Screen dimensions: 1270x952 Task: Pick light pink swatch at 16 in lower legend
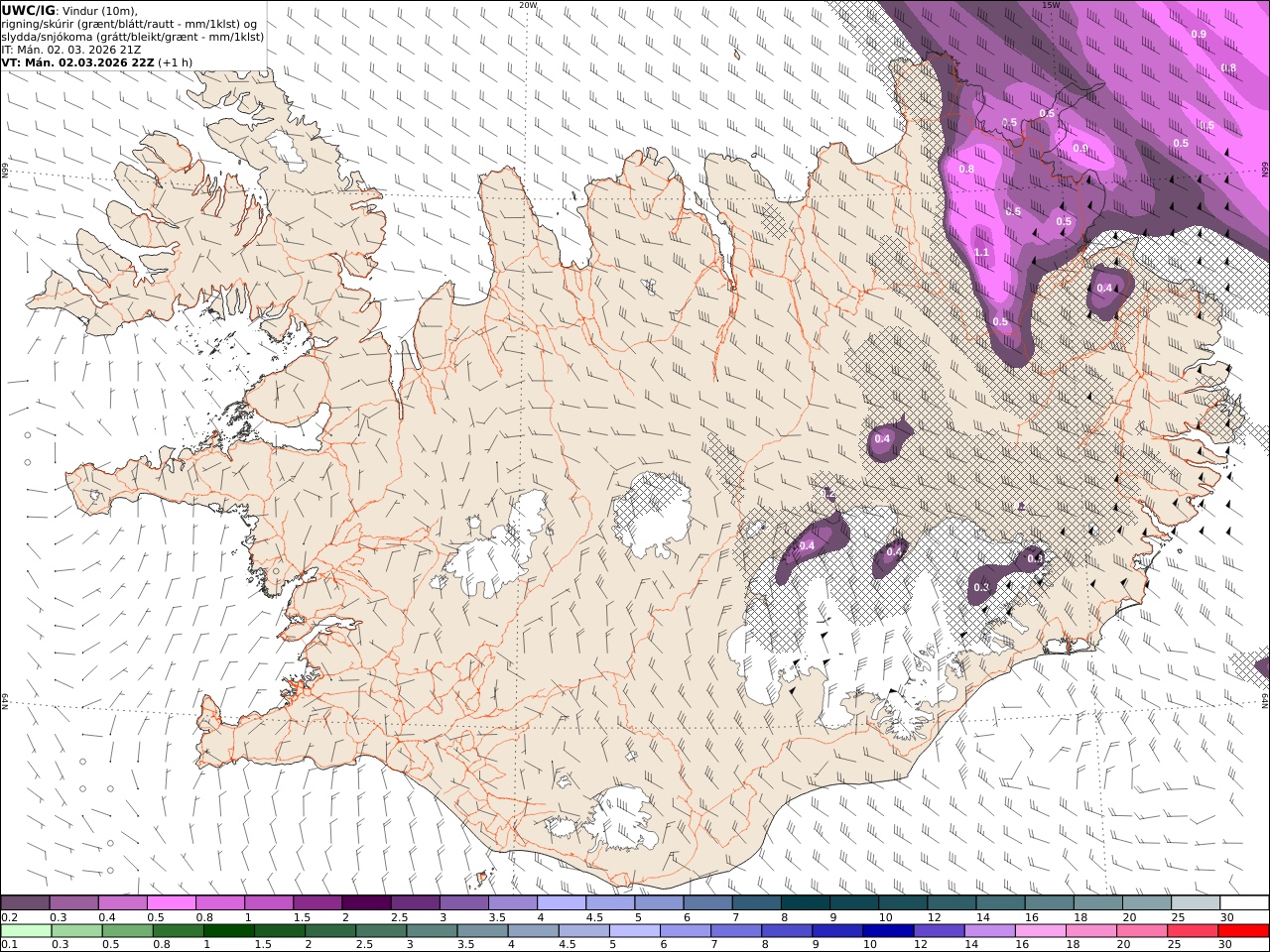pos(1040,930)
